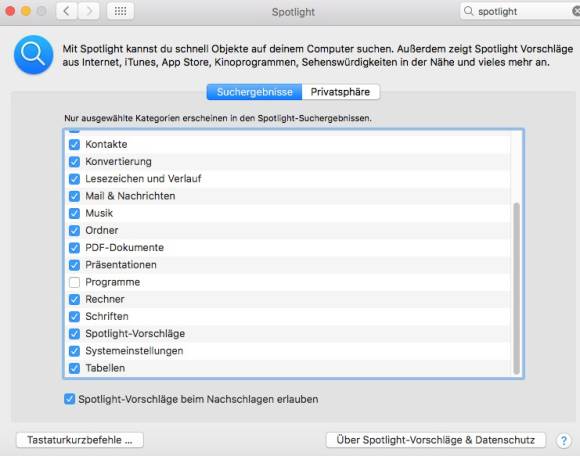The width and height of the screenshot is (580, 456).
Task: Clear the spotlight search field text
Action: [576, 11]
